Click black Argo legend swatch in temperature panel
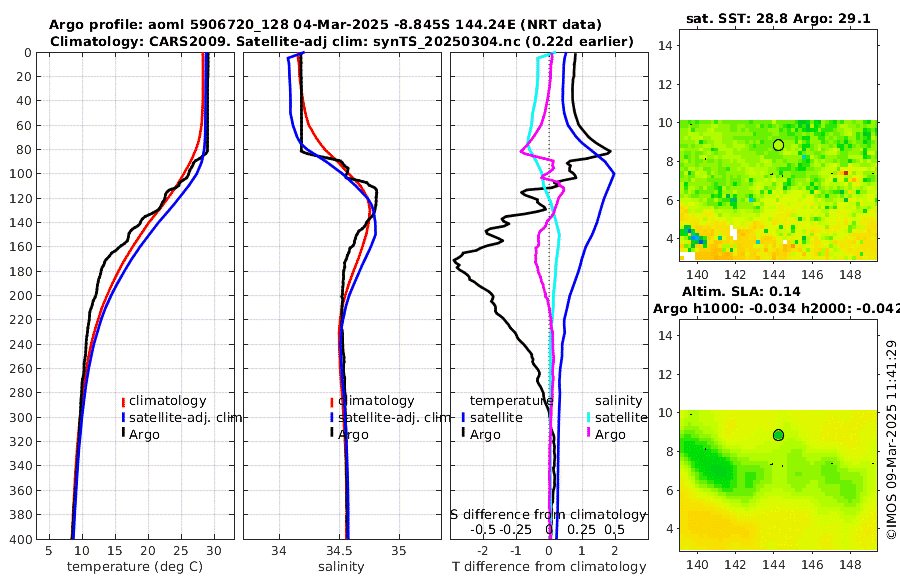Viewport: 900px width, 580px height. 123,433
